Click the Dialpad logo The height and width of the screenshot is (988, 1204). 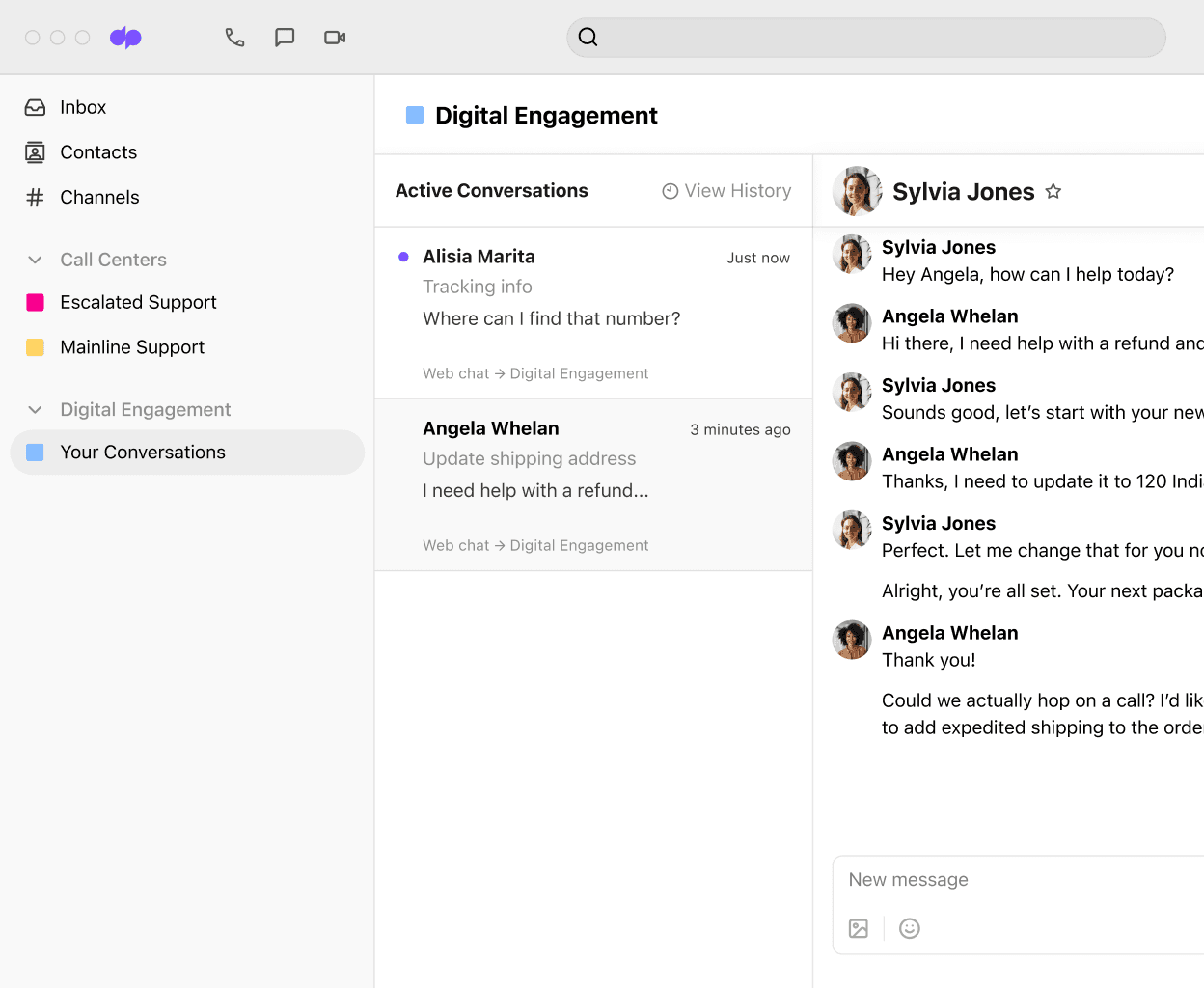(125, 37)
